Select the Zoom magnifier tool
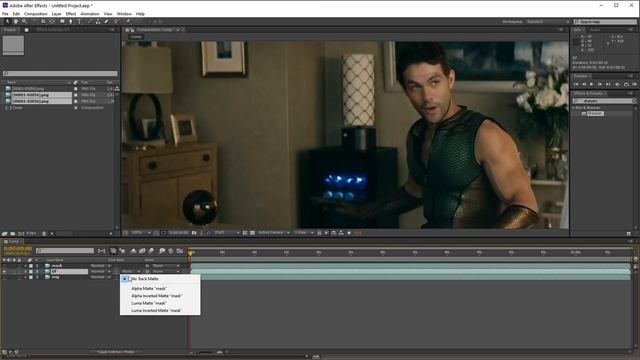The height and width of the screenshot is (360, 640). 24,22
